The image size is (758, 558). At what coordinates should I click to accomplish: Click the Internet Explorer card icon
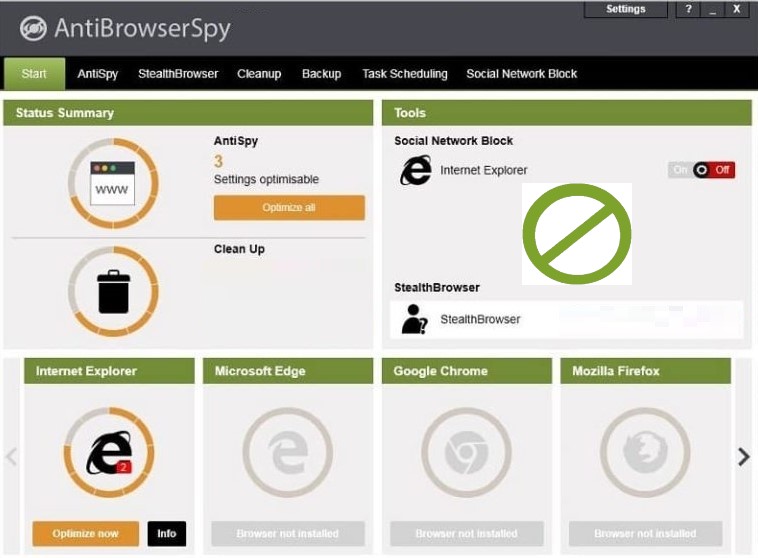pos(109,452)
